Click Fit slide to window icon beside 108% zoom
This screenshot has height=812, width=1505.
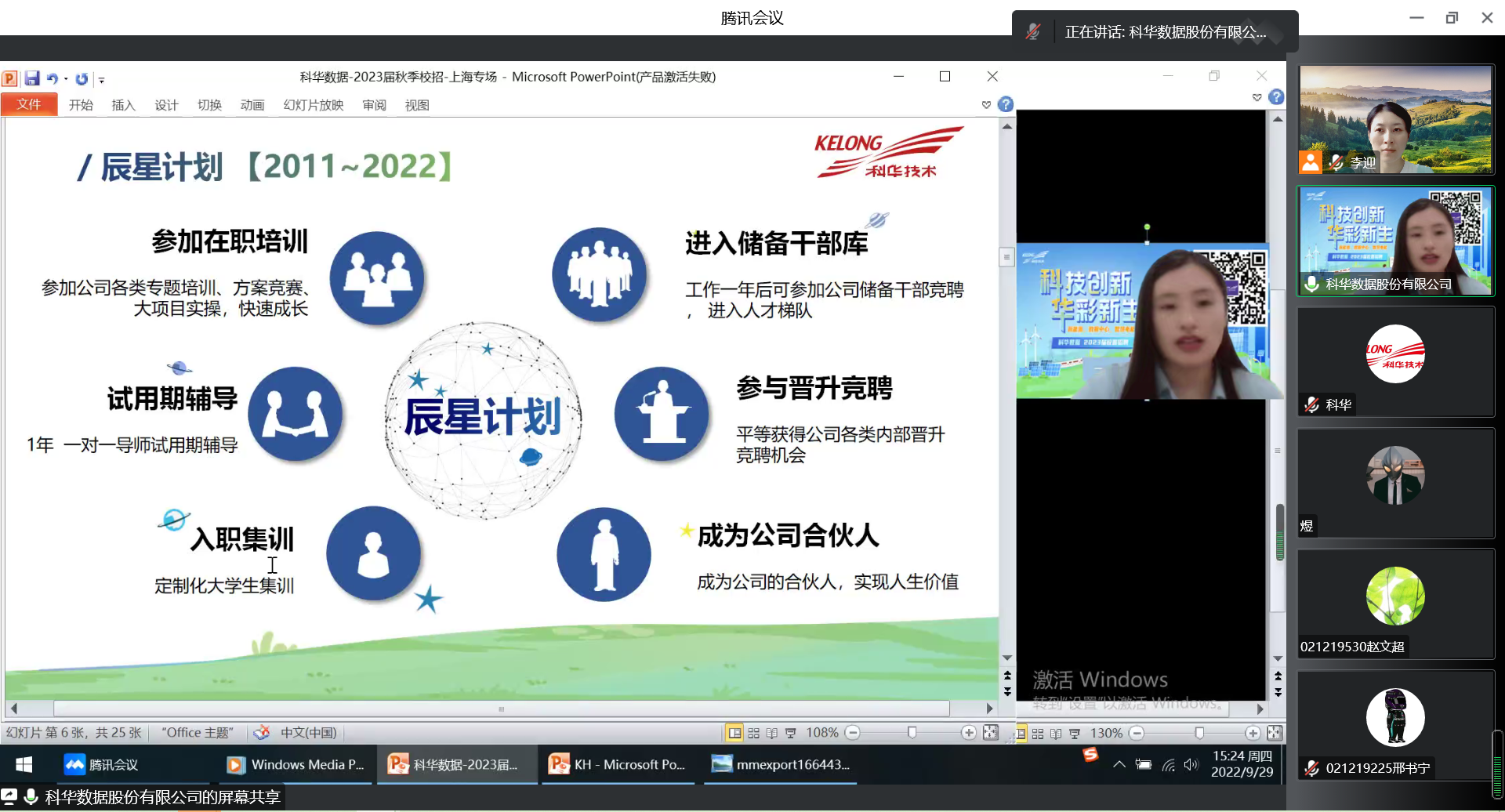(x=991, y=733)
